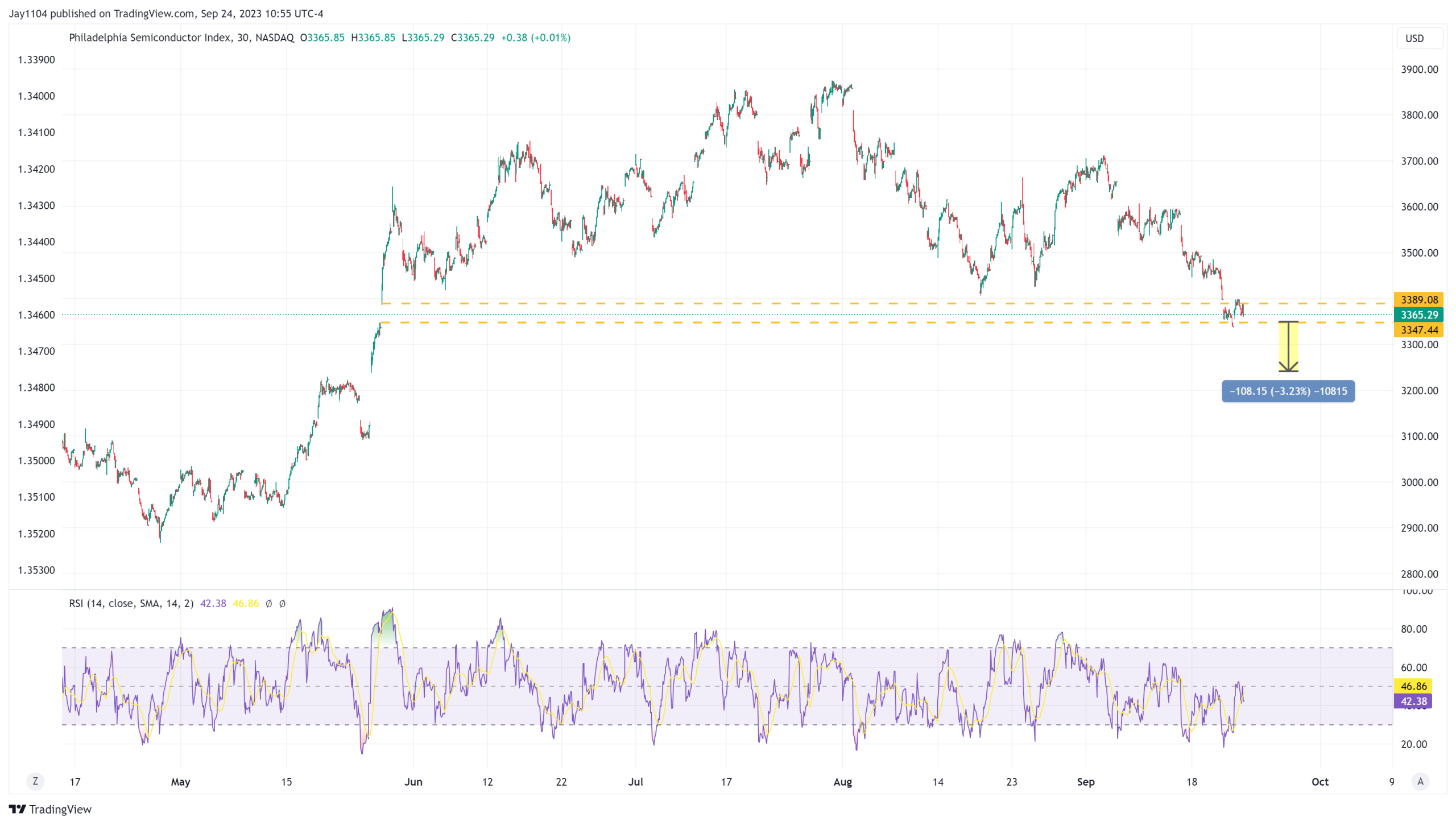Click the RSI legend value 46.86

[x=246, y=603]
